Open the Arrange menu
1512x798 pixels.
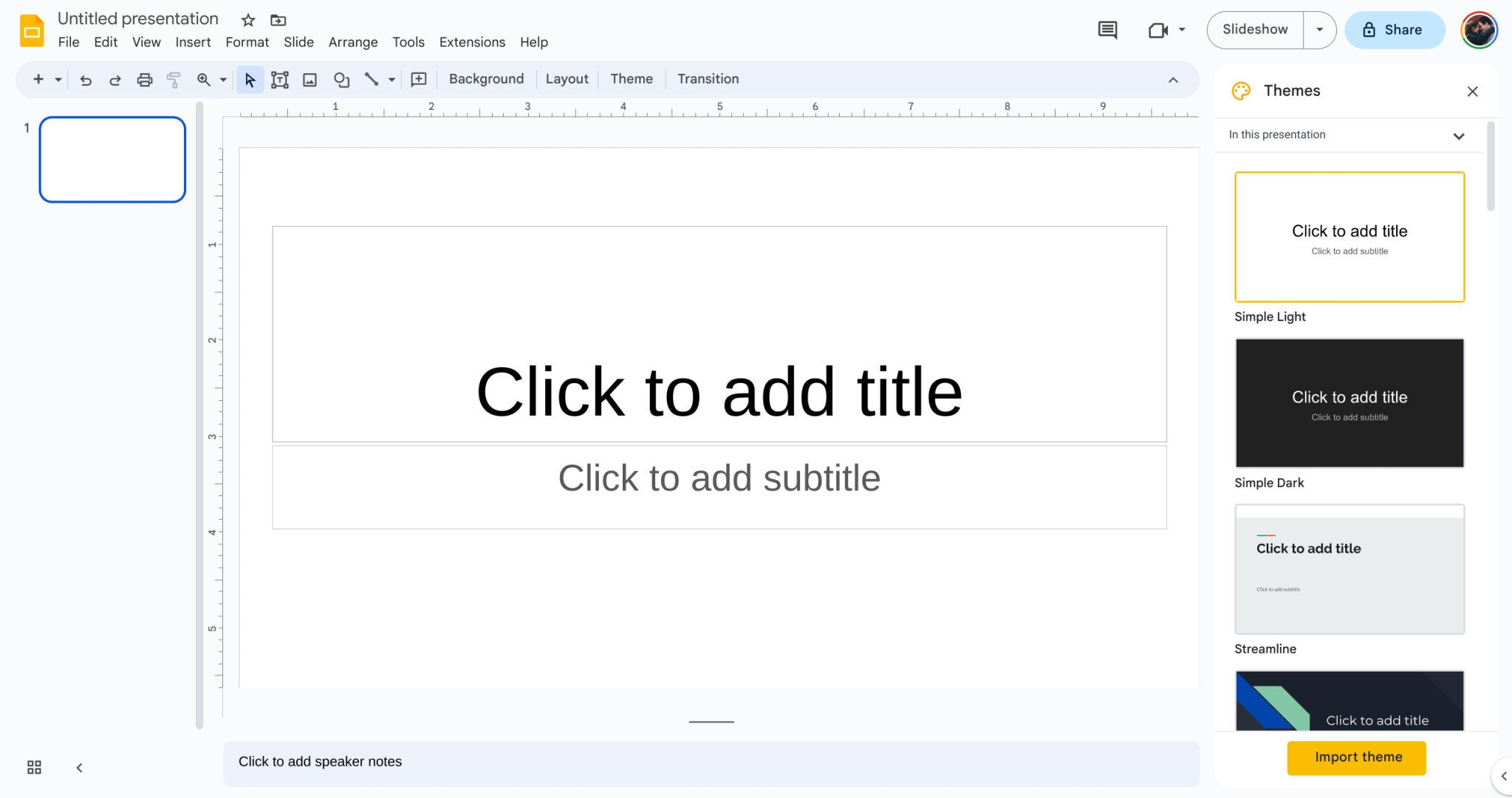pyautogui.click(x=352, y=42)
